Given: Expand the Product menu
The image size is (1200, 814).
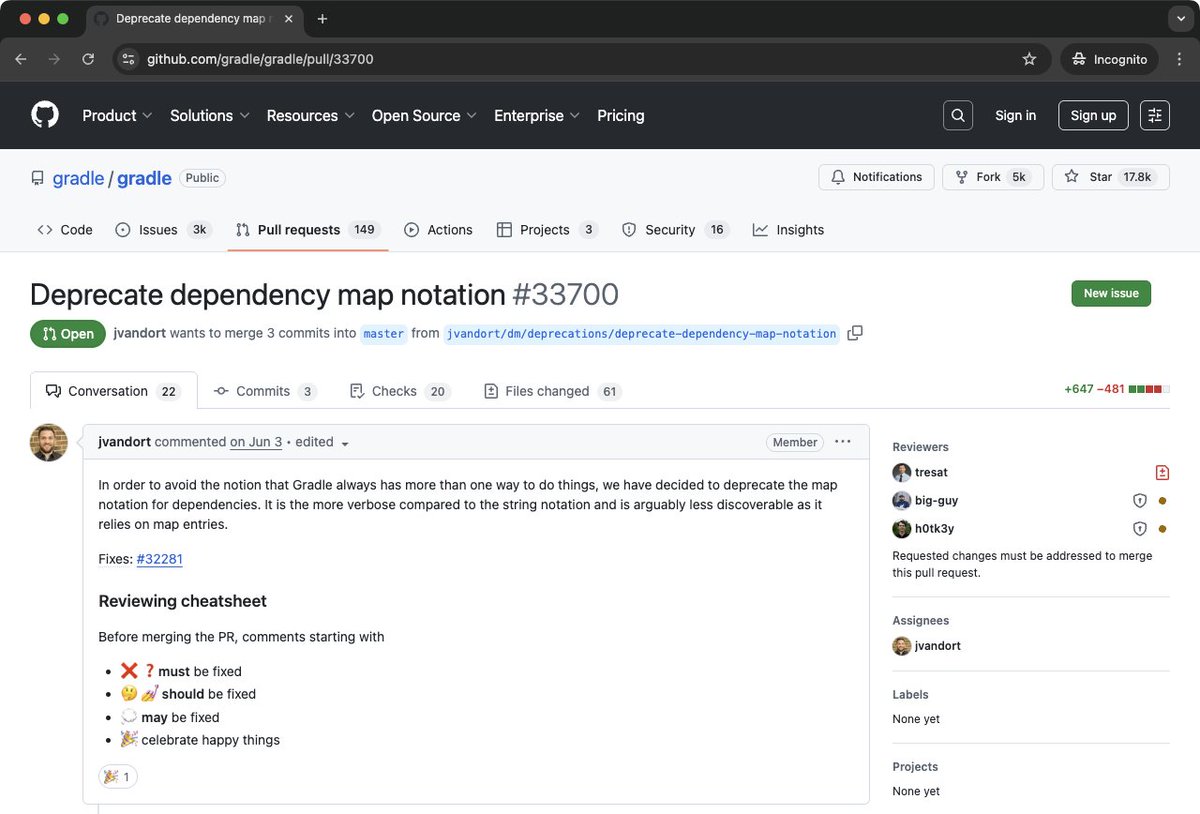Looking at the screenshot, I should click(117, 115).
